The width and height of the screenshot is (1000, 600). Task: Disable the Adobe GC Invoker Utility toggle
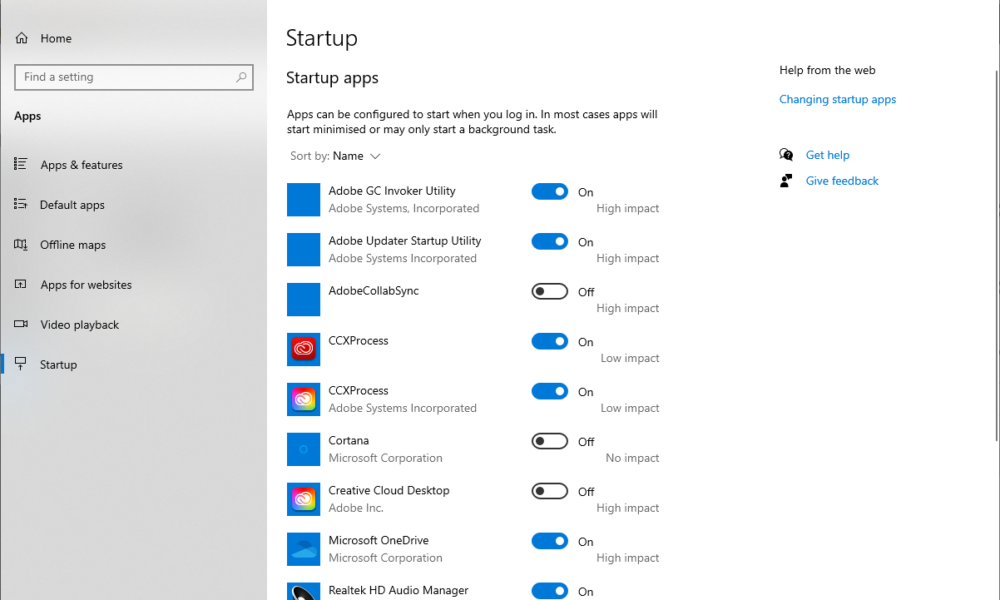[550, 191]
